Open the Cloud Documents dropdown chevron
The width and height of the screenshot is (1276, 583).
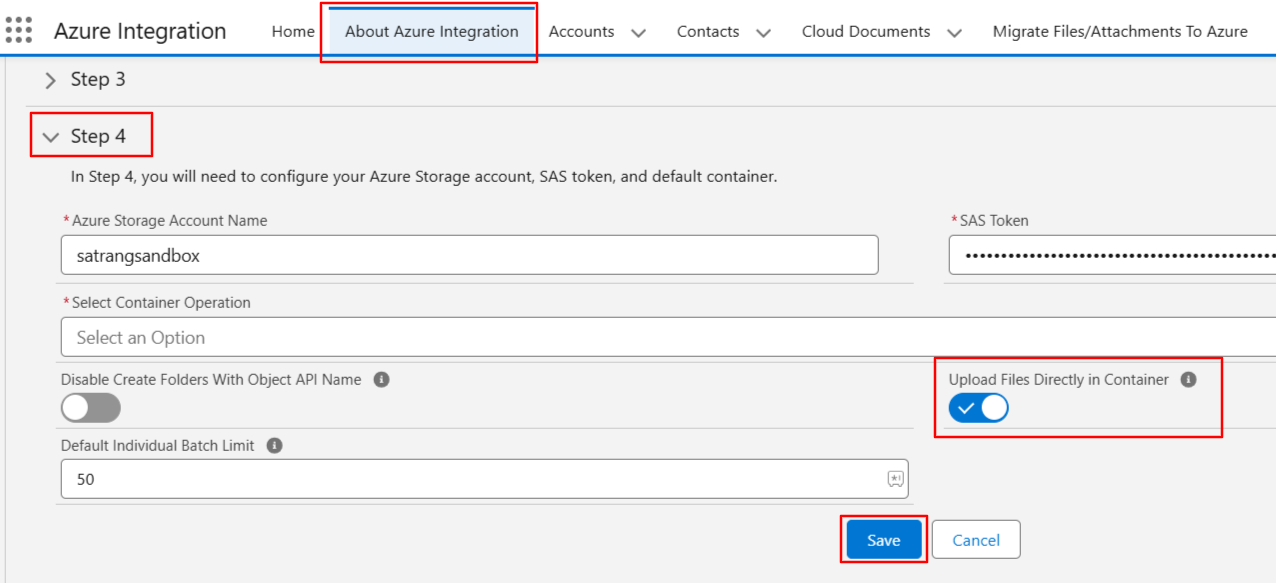coord(955,32)
